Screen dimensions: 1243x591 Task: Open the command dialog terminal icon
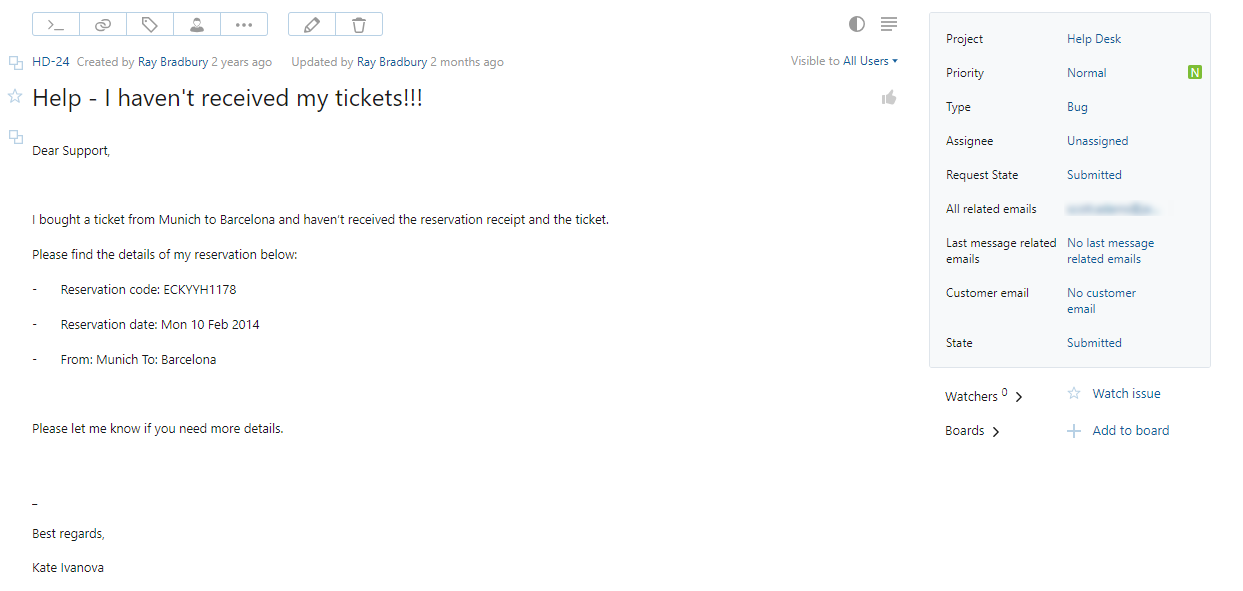coord(56,24)
